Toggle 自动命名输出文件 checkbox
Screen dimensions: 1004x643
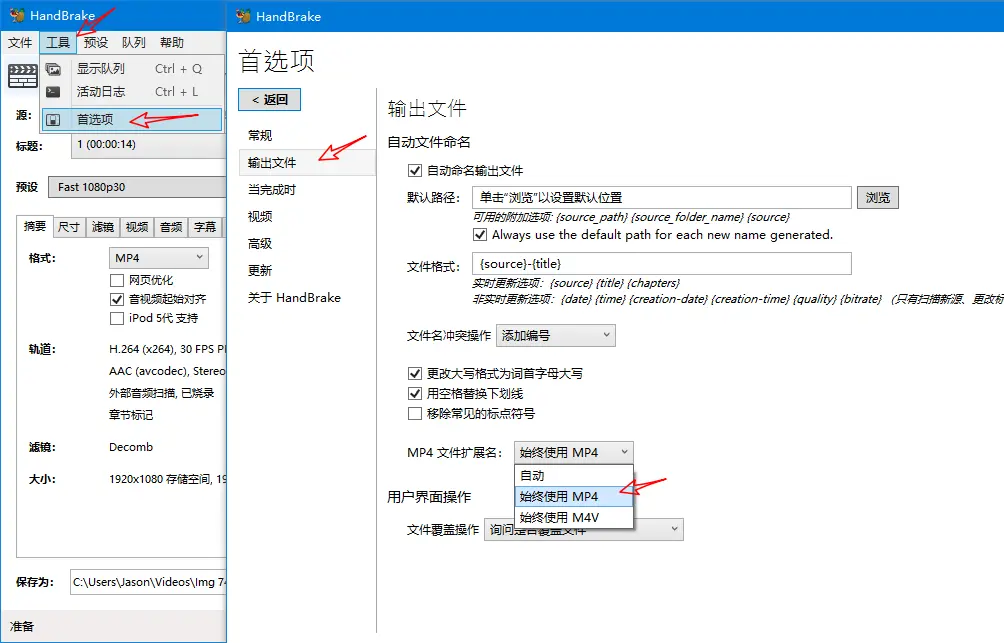pyautogui.click(x=415, y=170)
